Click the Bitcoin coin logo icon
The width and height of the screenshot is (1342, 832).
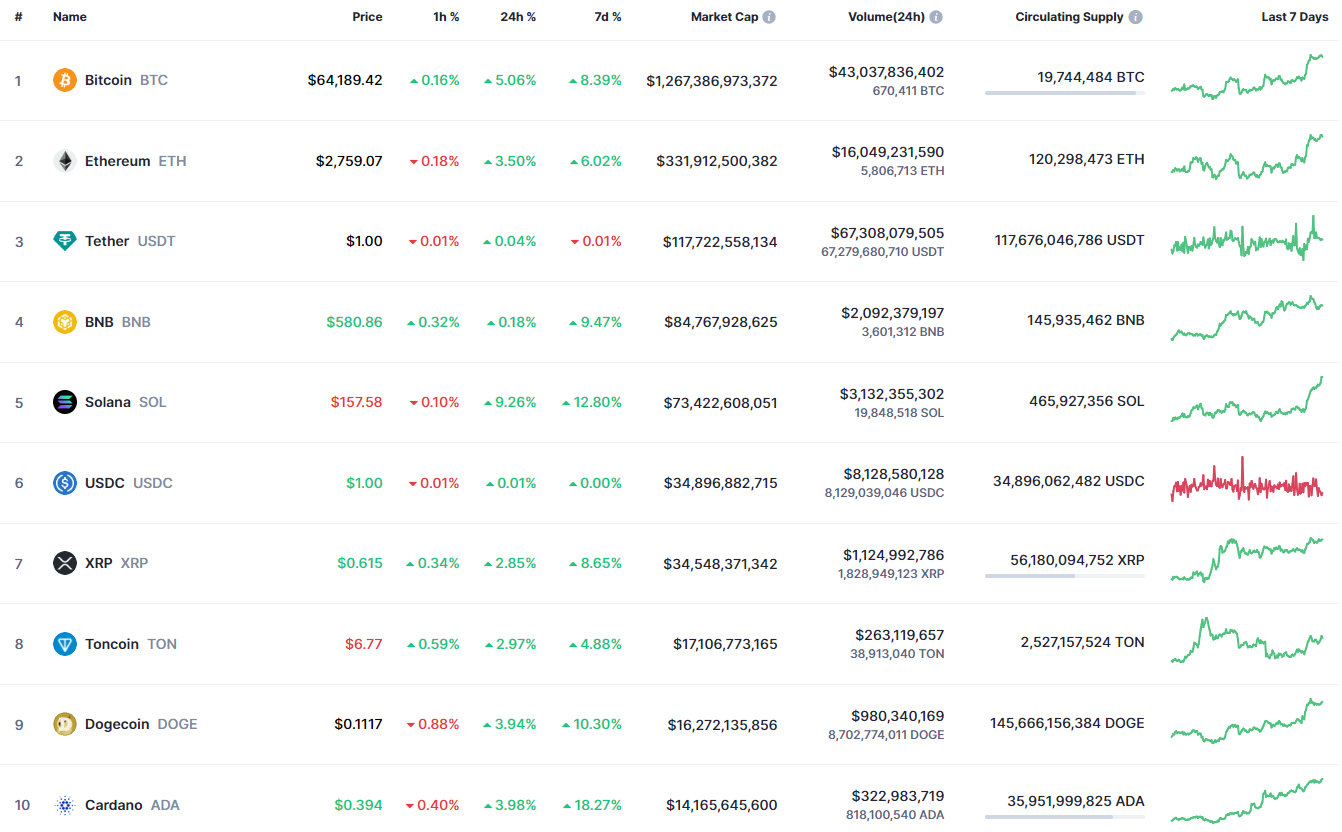65,80
